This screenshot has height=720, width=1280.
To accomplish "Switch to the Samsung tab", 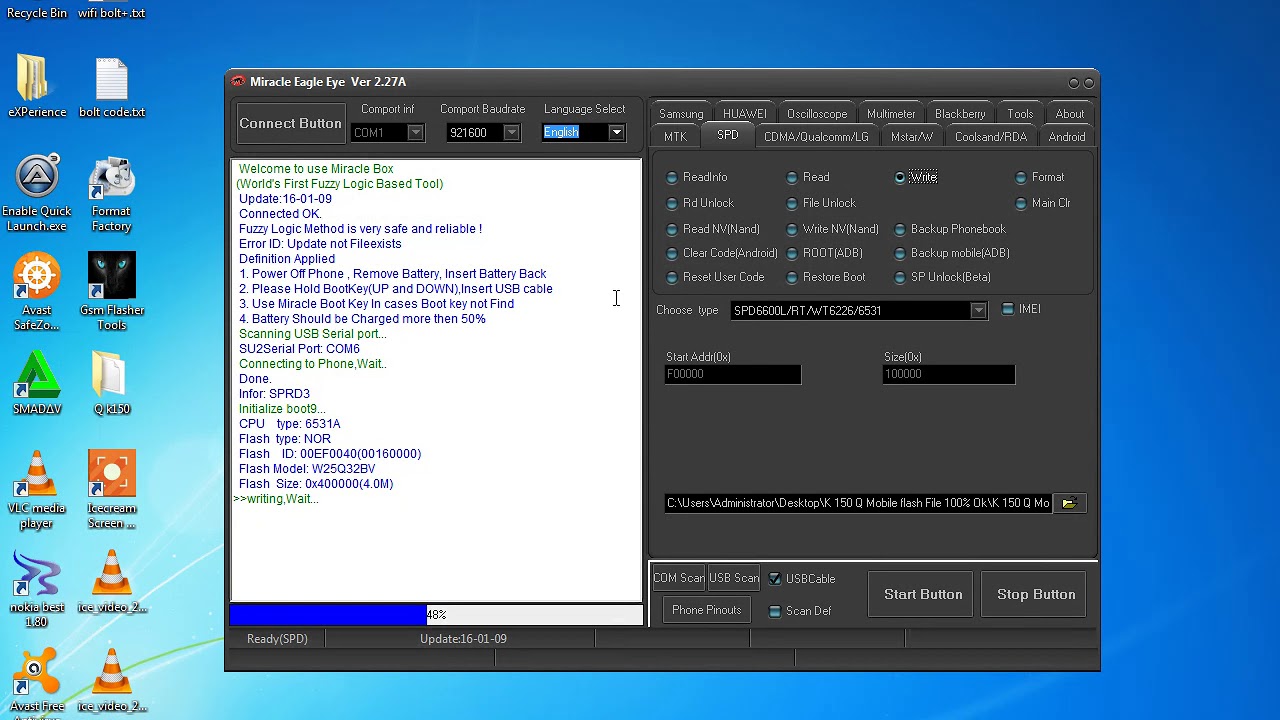I will [x=681, y=114].
